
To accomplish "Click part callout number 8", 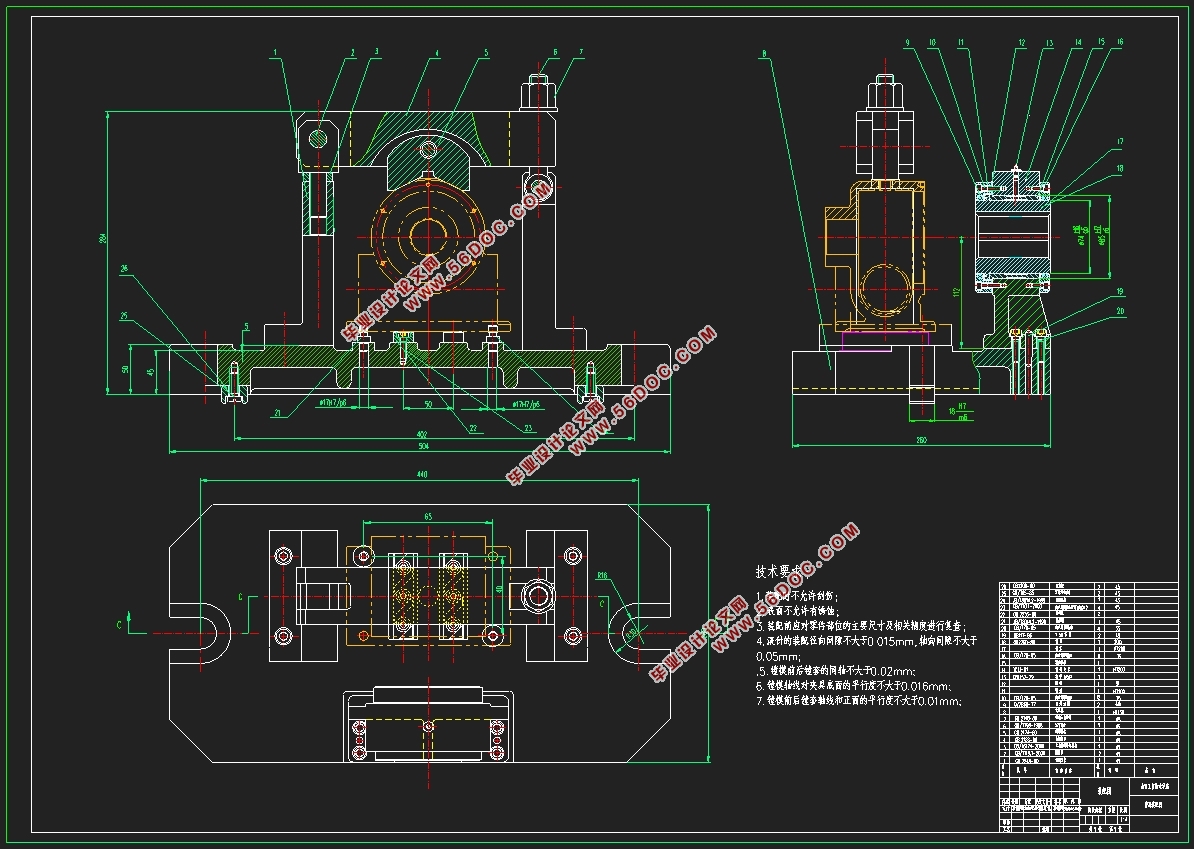I will [763, 53].
